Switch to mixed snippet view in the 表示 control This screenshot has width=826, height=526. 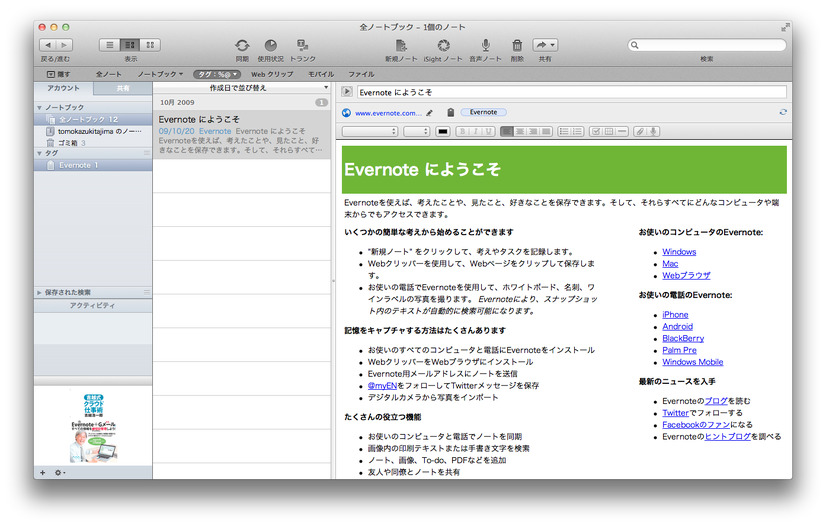click(x=130, y=45)
